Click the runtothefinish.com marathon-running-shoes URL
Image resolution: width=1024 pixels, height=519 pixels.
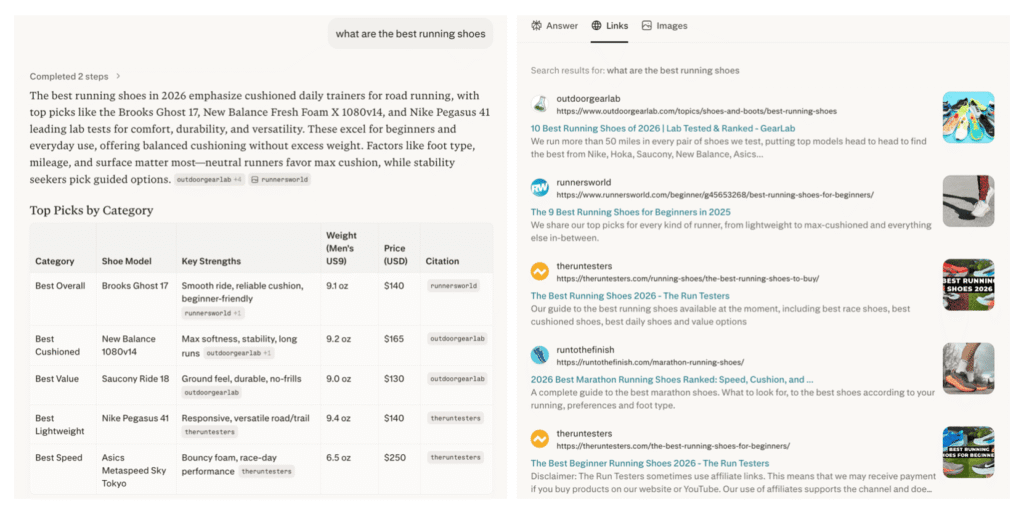[650, 362]
